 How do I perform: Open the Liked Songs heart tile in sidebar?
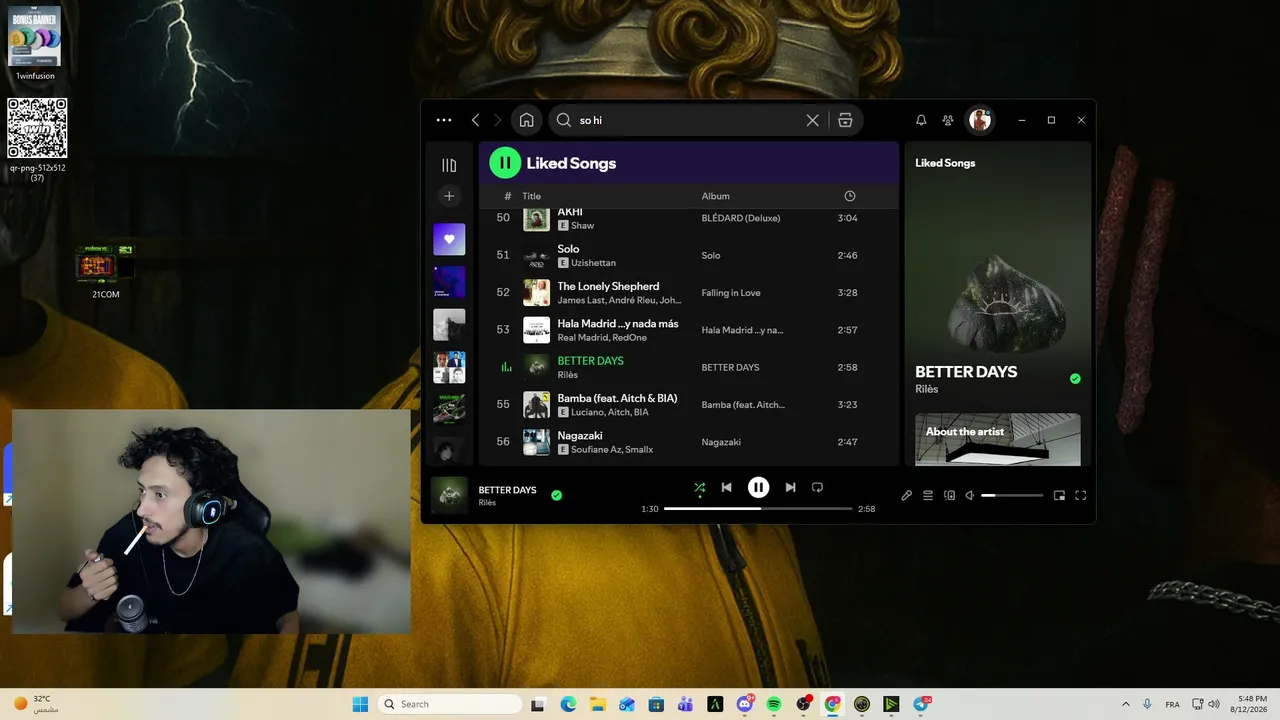pos(449,239)
